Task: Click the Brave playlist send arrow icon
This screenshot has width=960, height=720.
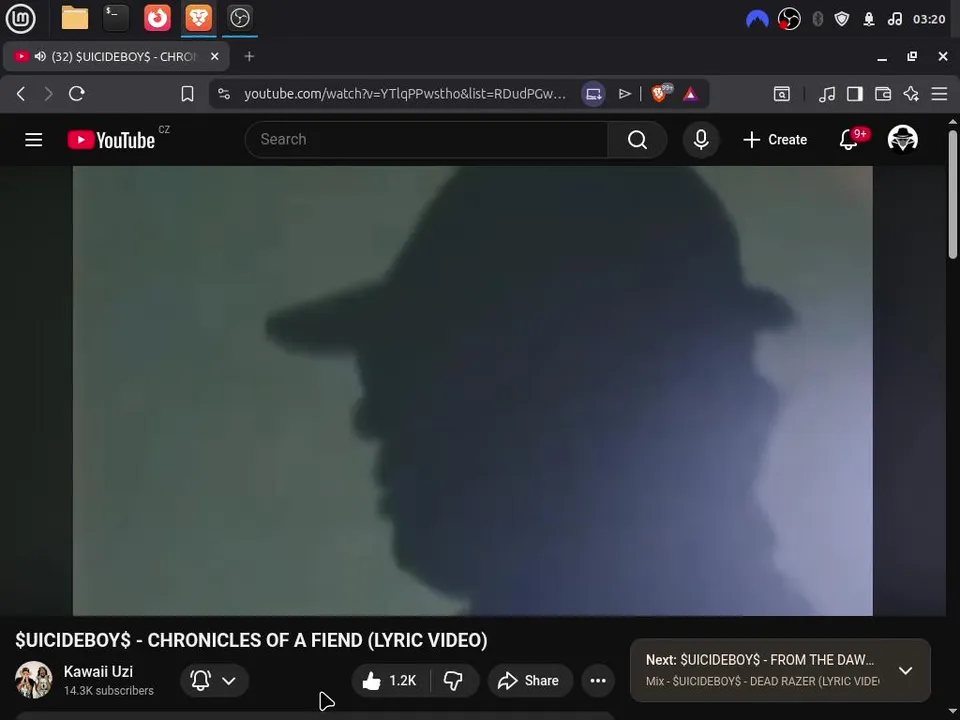Action: pos(624,94)
